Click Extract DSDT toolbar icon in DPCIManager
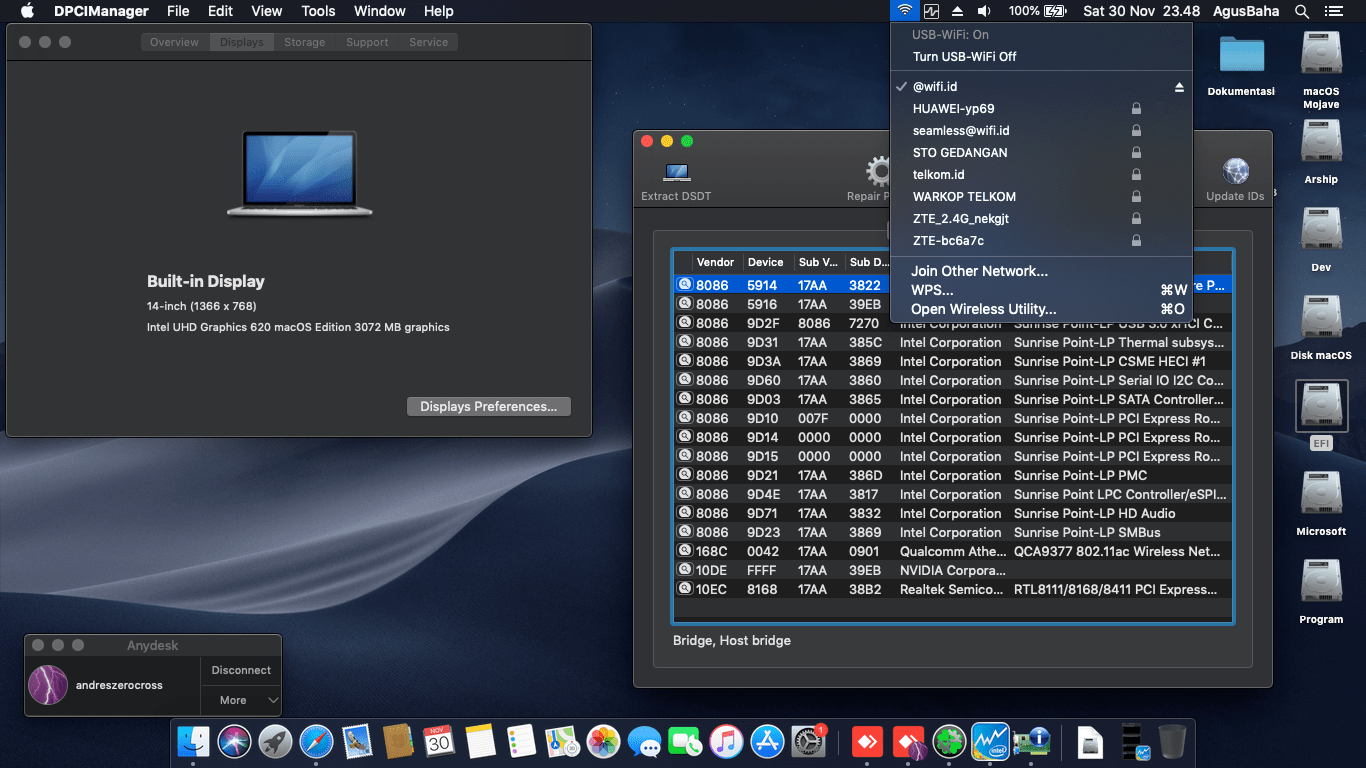1366x768 pixels. click(x=676, y=172)
